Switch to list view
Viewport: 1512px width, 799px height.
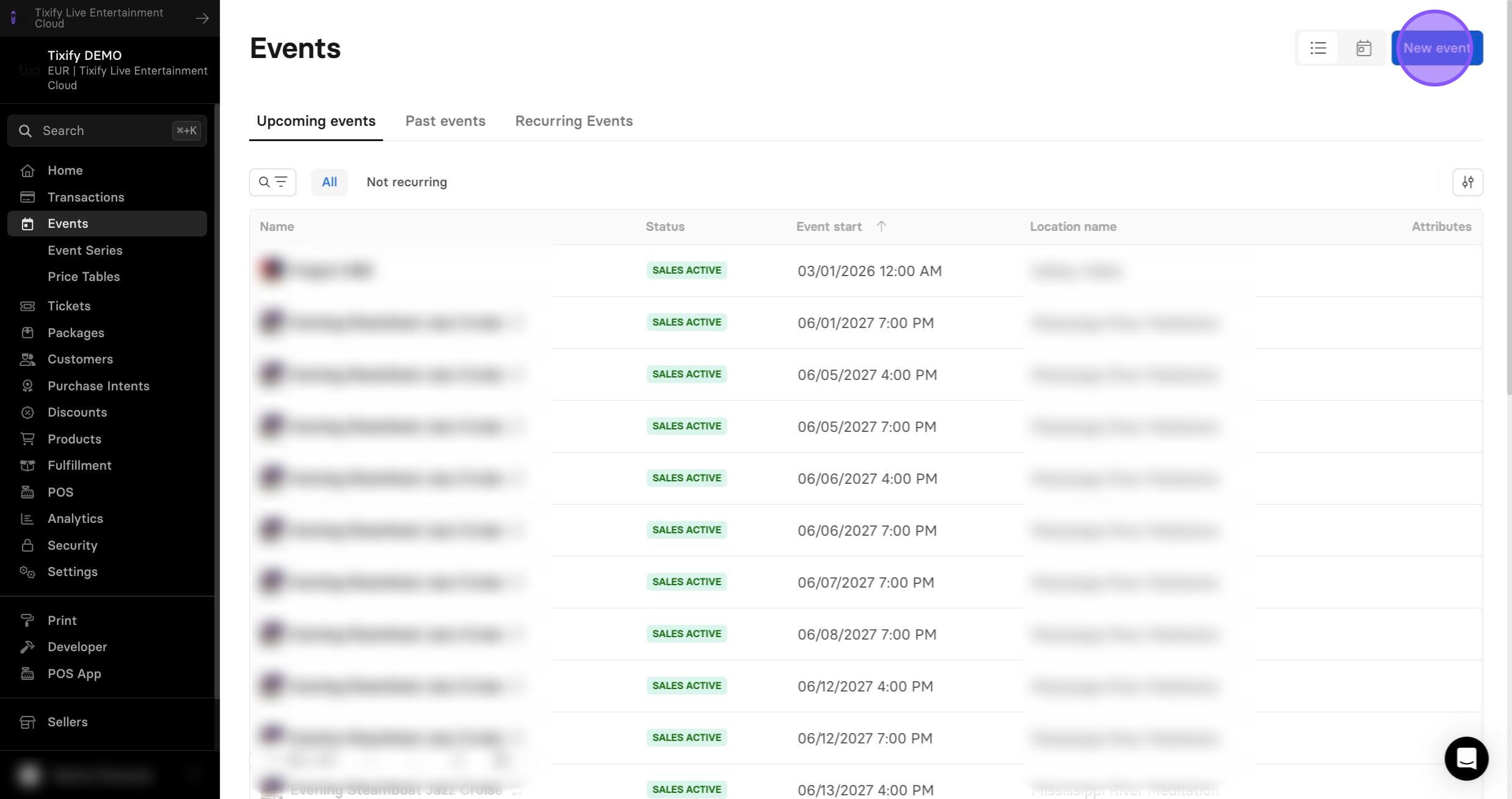(1318, 48)
